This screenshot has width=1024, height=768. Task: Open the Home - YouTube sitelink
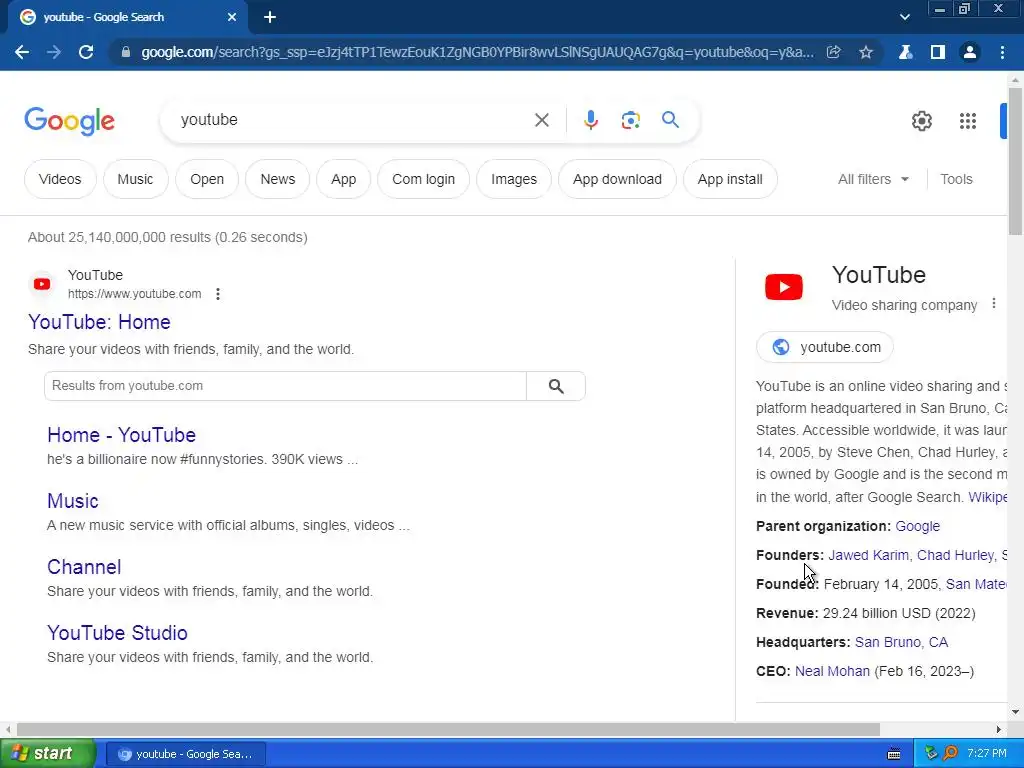(x=121, y=435)
